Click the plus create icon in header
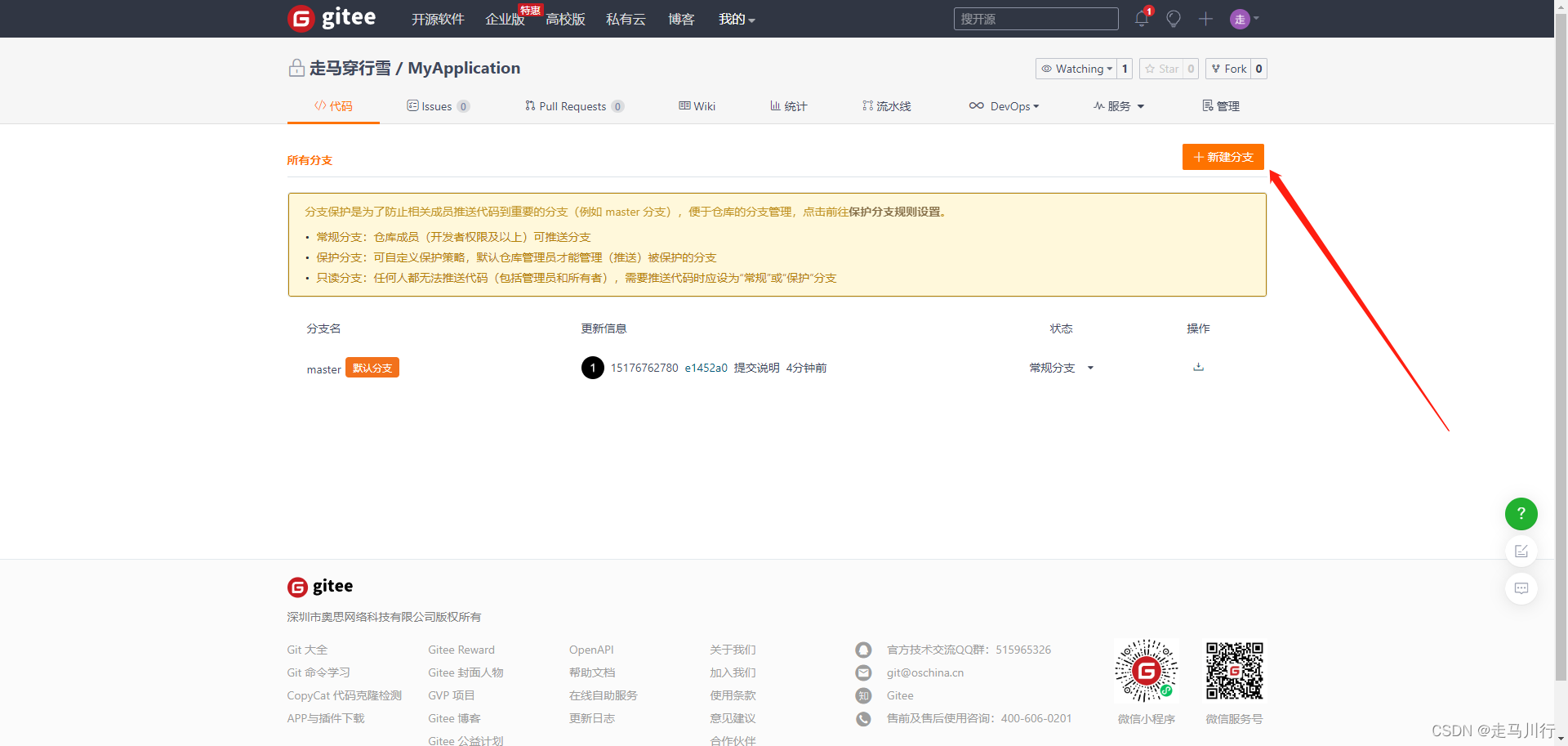Image resolution: width=1568 pixels, height=746 pixels. click(x=1205, y=19)
